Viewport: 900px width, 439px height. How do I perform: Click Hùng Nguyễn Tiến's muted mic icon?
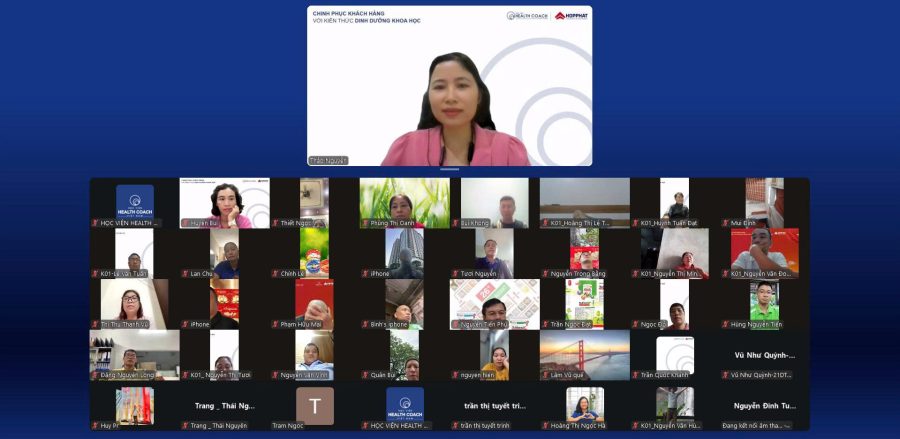pos(726,324)
